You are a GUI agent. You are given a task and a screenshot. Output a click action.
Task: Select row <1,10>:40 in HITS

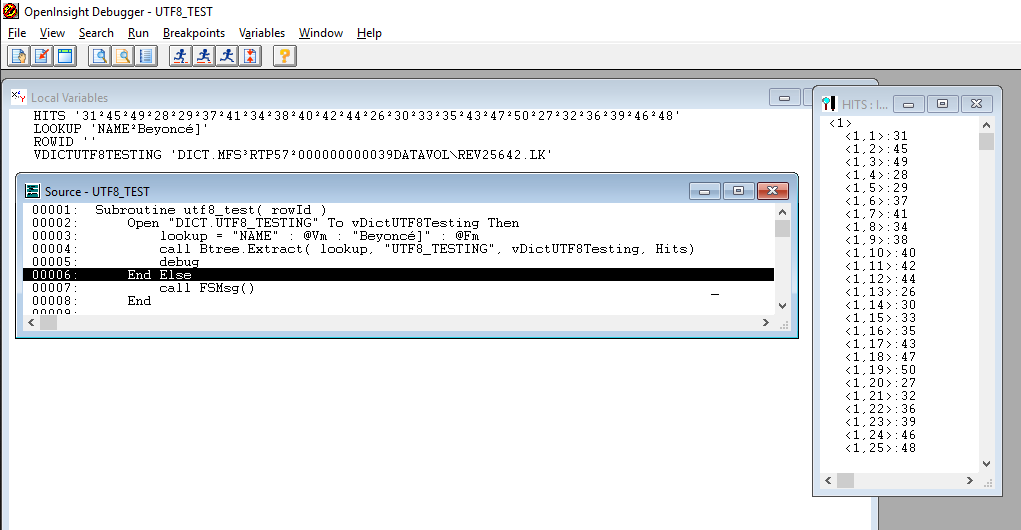(x=880, y=253)
